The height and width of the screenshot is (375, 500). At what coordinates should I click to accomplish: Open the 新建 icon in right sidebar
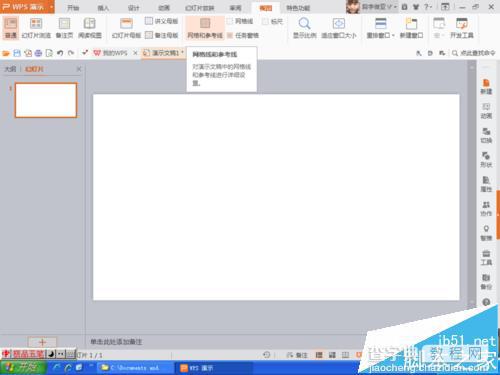pyautogui.click(x=486, y=86)
